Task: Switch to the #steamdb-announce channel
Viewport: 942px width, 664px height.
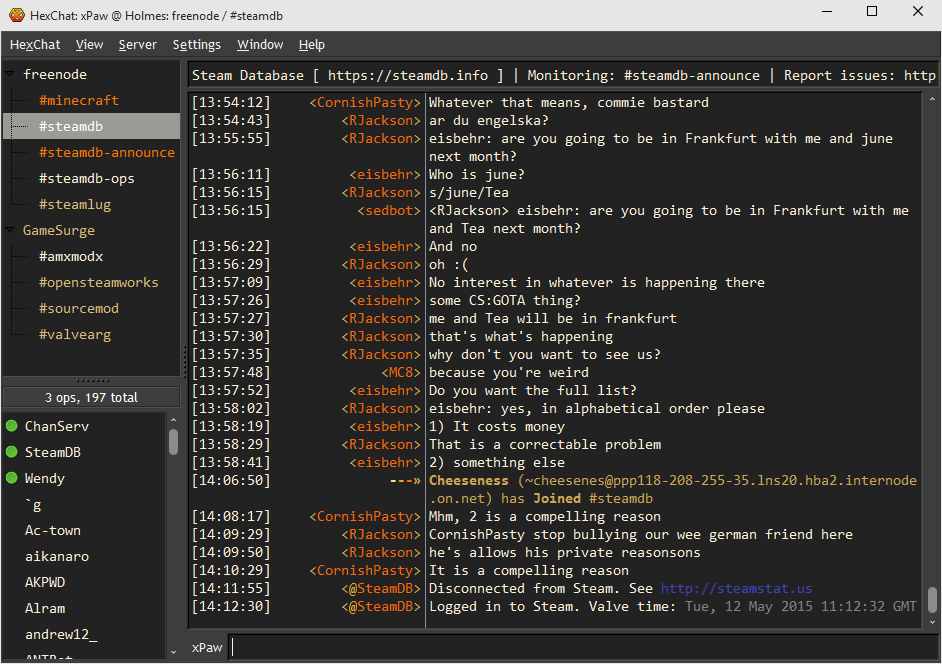Action: pyautogui.click(x=106, y=153)
